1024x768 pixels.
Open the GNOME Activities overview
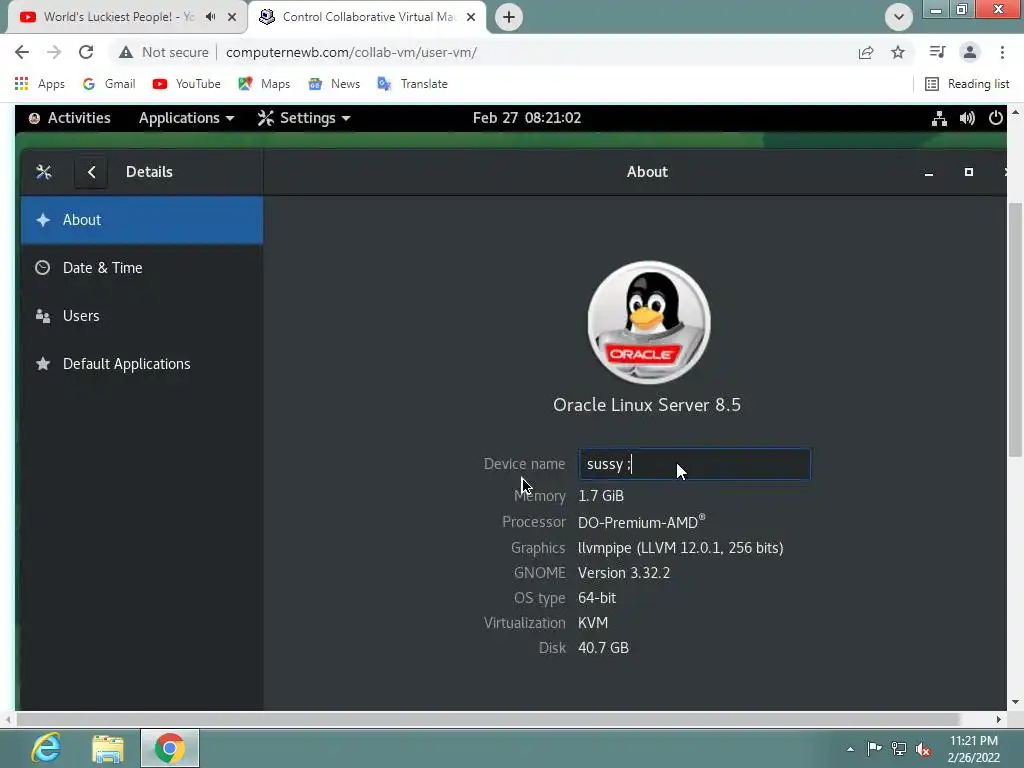tap(69, 118)
